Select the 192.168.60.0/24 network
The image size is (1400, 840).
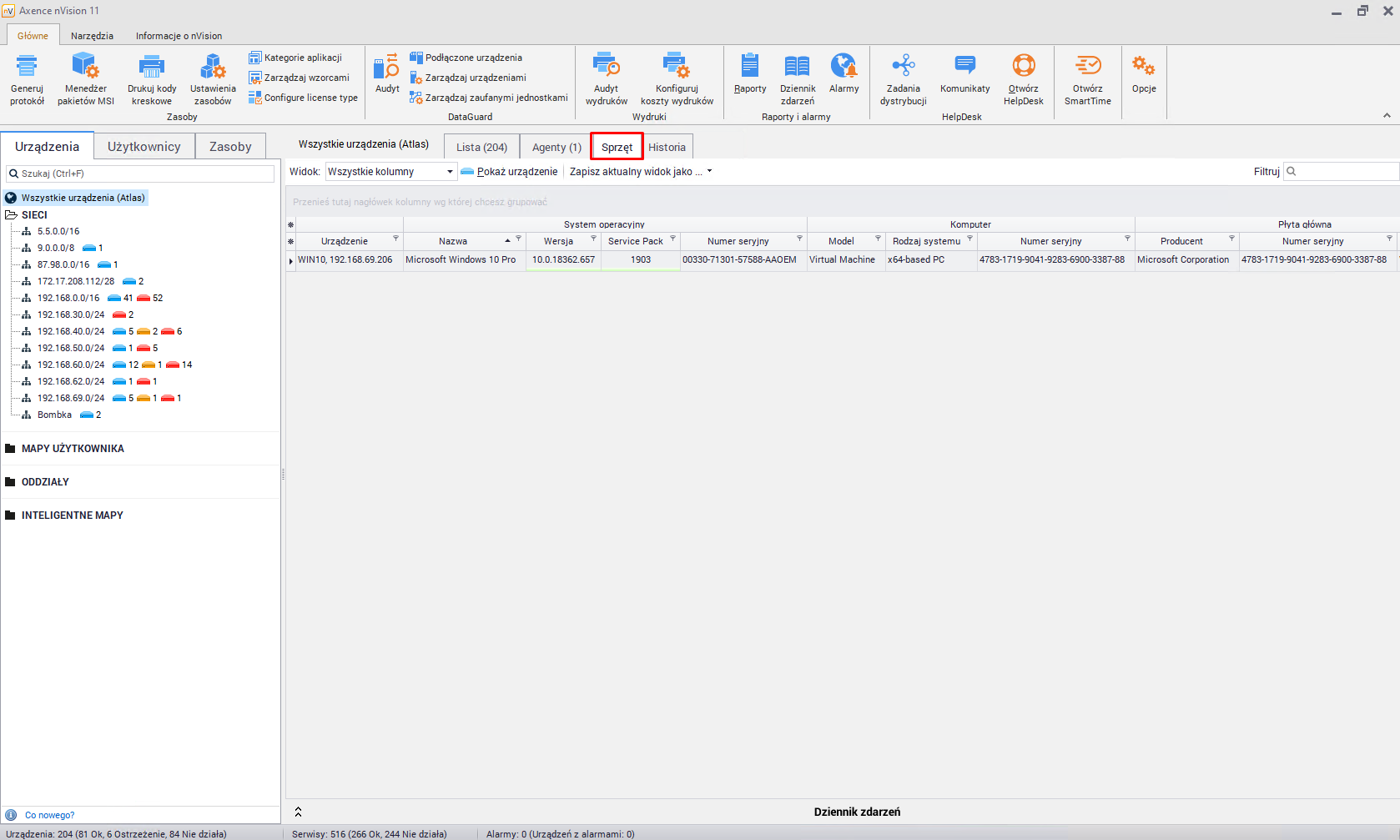pos(71,365)
